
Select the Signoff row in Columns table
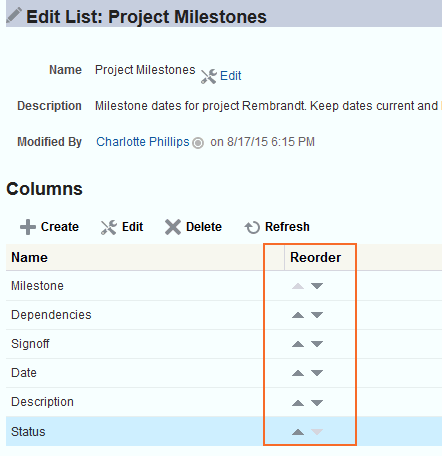224,344
